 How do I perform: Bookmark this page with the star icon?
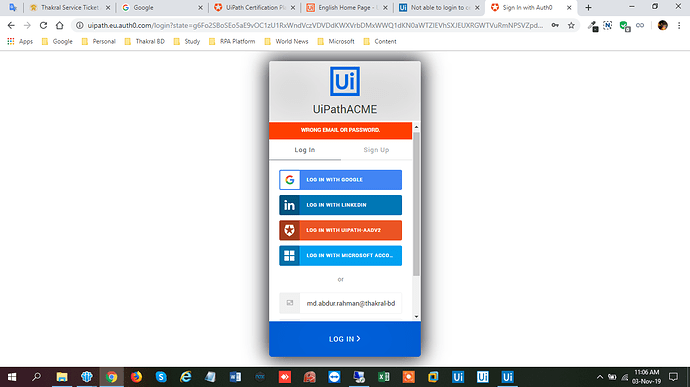571,26
